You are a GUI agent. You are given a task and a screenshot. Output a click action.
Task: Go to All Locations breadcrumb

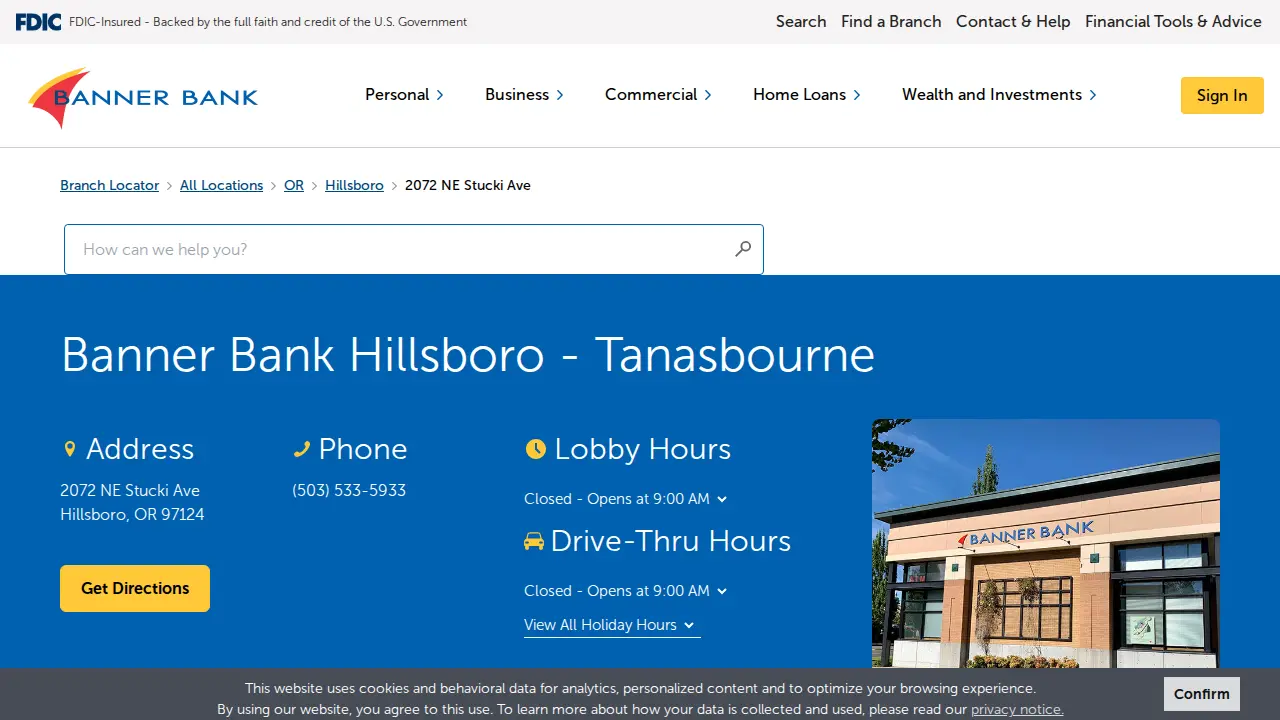tap(221, 185)
